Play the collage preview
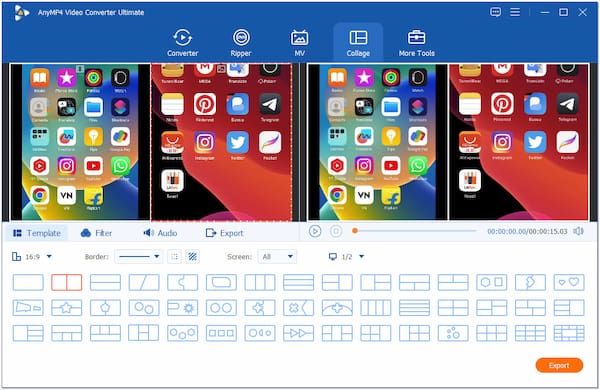 (315, 231)
